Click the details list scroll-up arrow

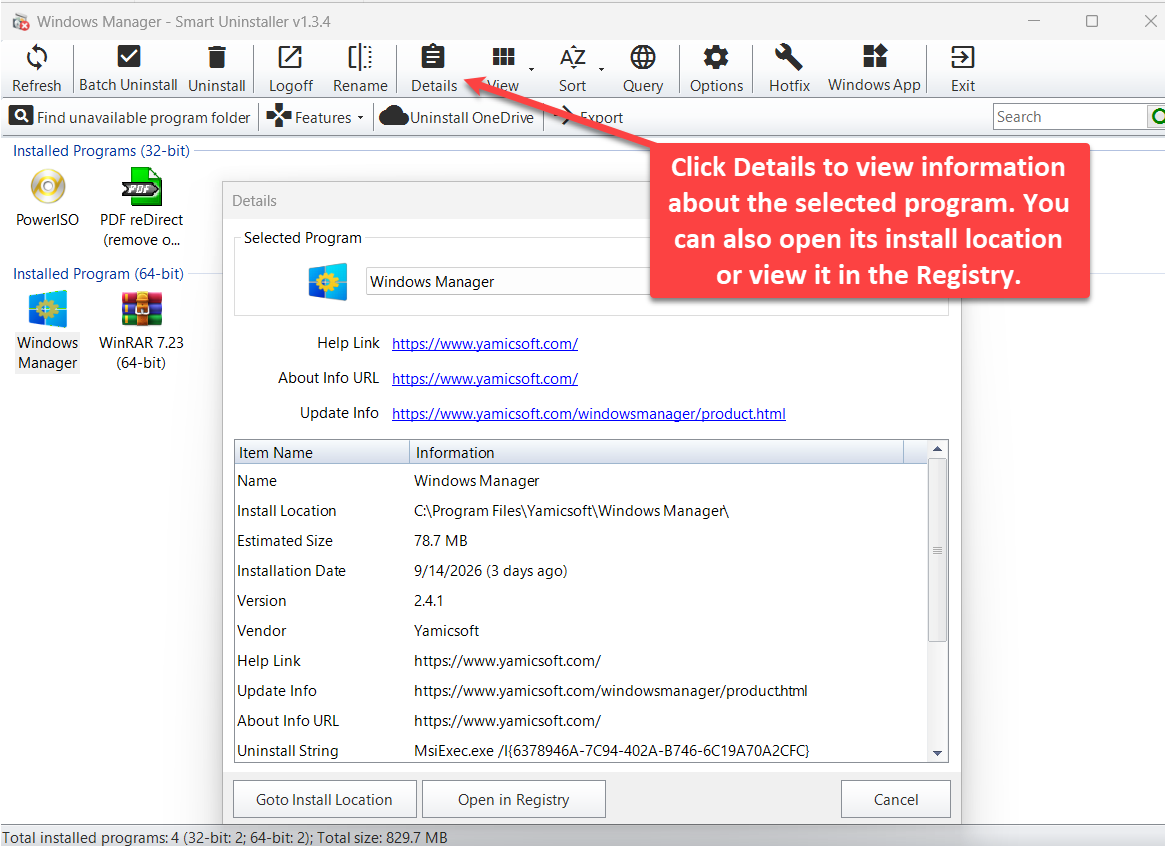coord(938,449)
